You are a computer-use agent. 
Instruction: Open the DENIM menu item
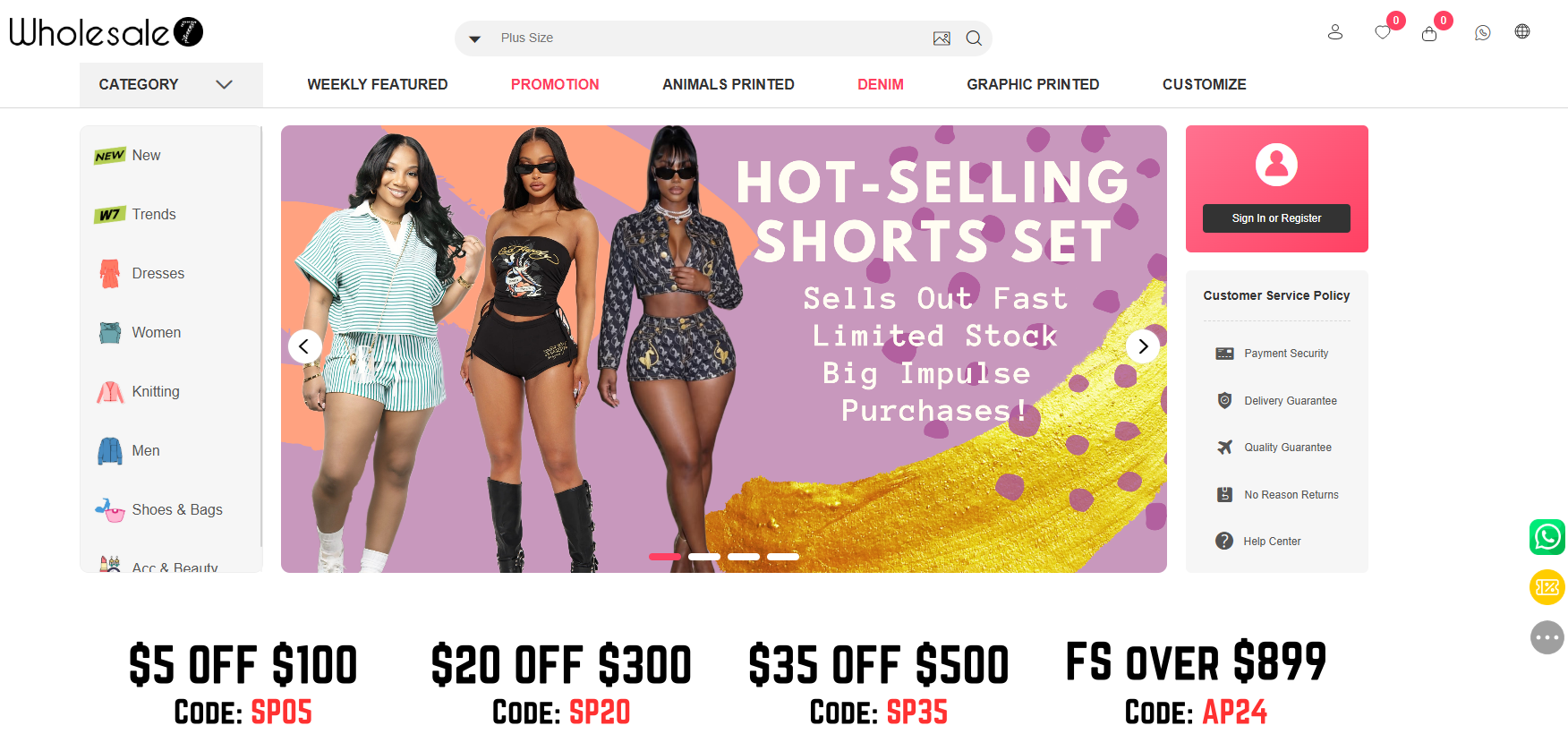(x=881, y=84)
